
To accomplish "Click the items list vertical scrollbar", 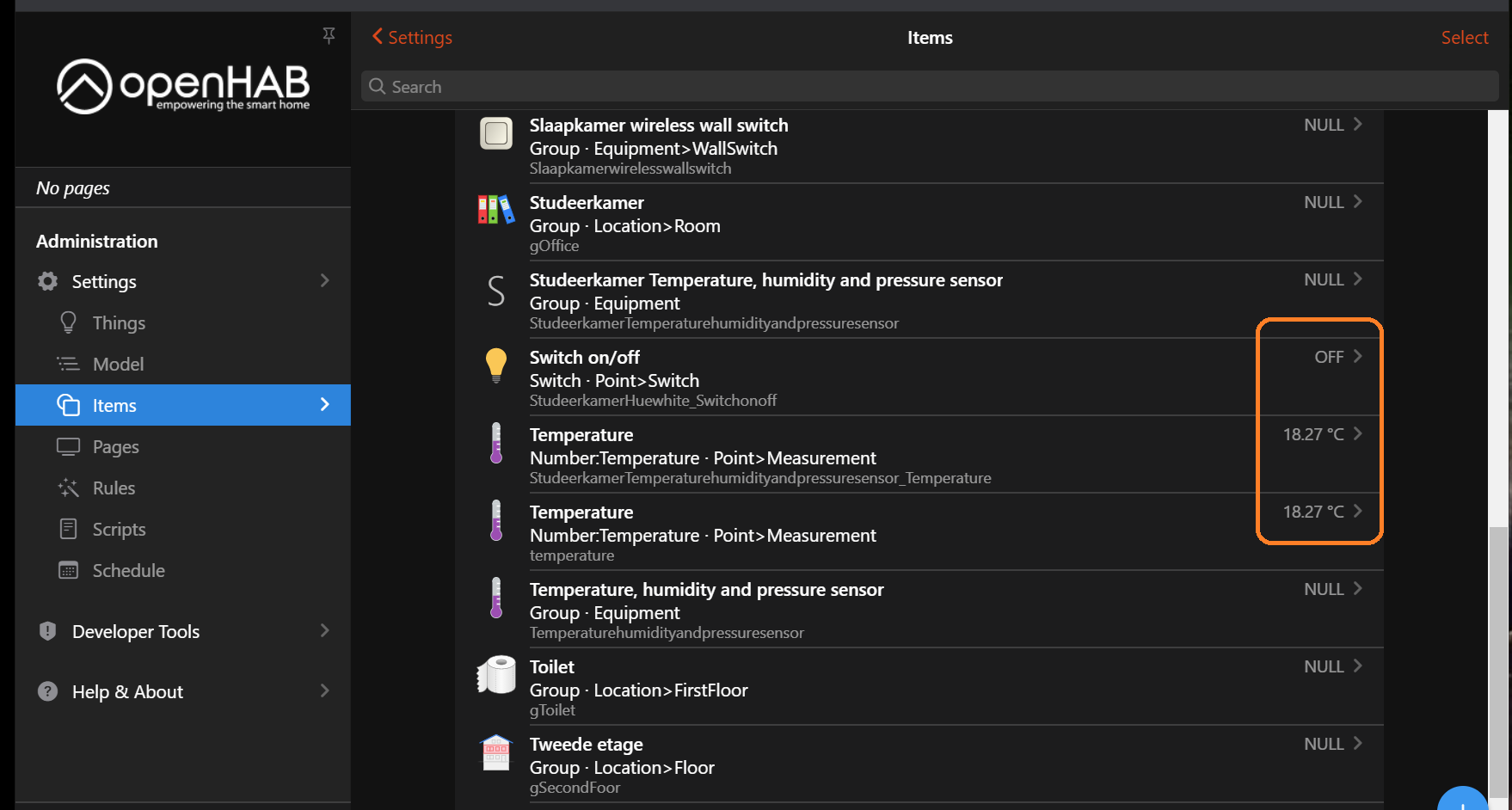I will coord(1498,430).
